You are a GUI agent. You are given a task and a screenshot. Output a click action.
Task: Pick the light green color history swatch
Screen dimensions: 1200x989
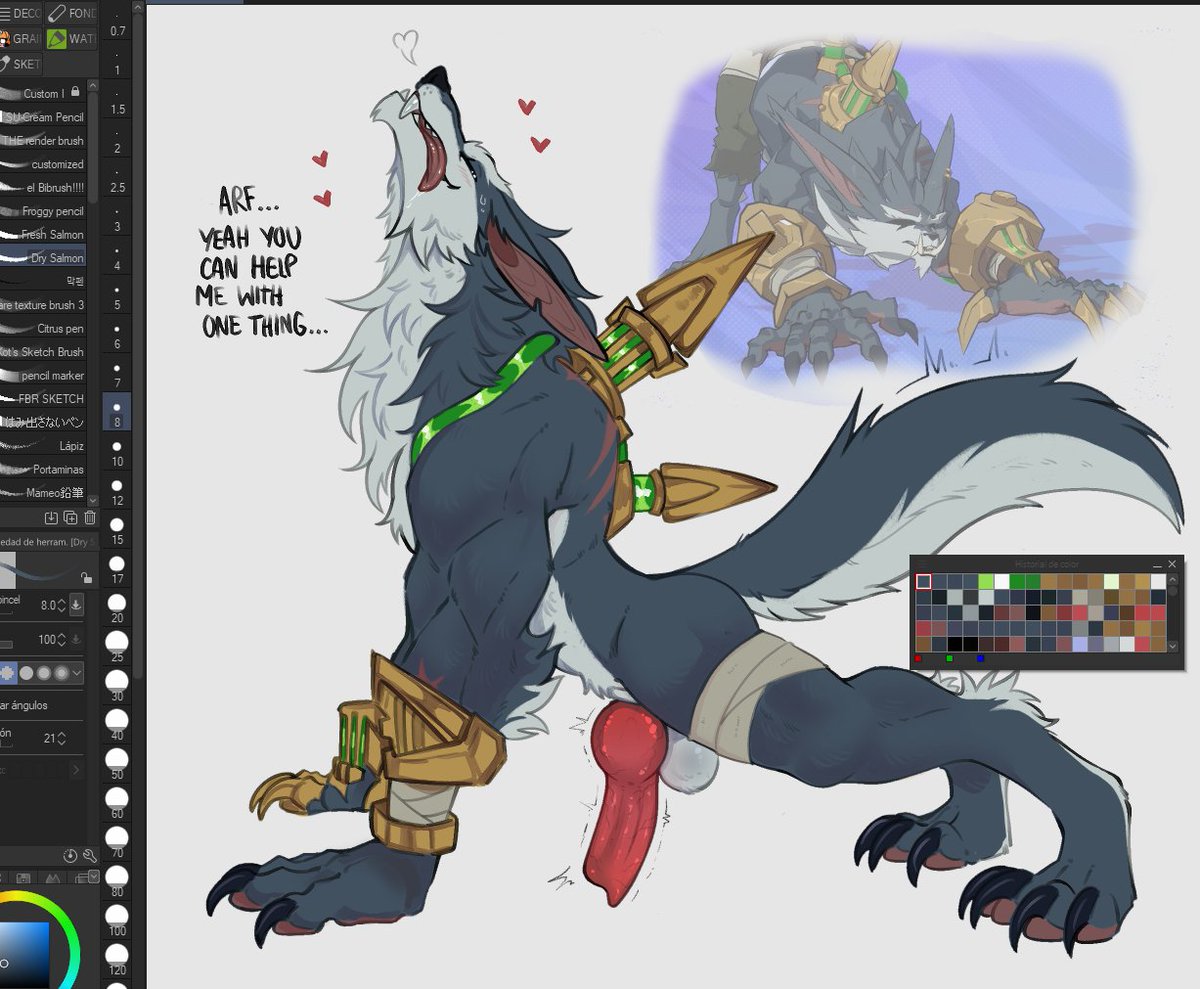click(x=986, y=581)
